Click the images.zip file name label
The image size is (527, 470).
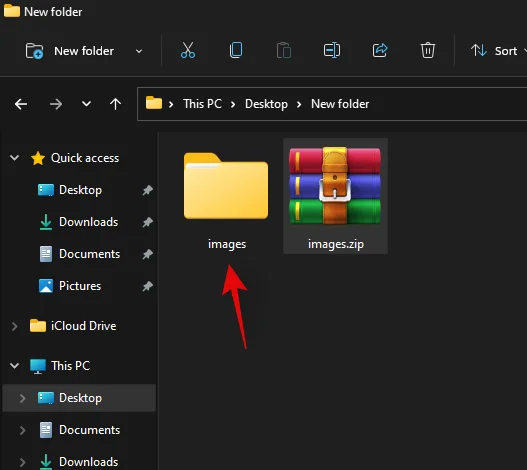click(x=336, y=244)
